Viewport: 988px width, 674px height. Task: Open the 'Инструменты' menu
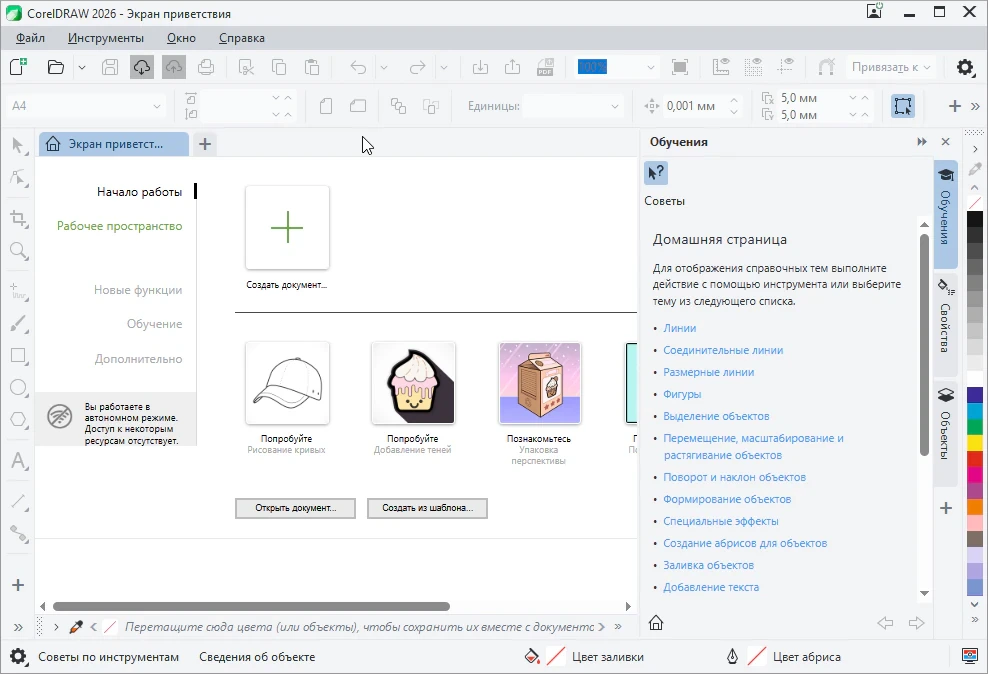(x=106, y=38)
